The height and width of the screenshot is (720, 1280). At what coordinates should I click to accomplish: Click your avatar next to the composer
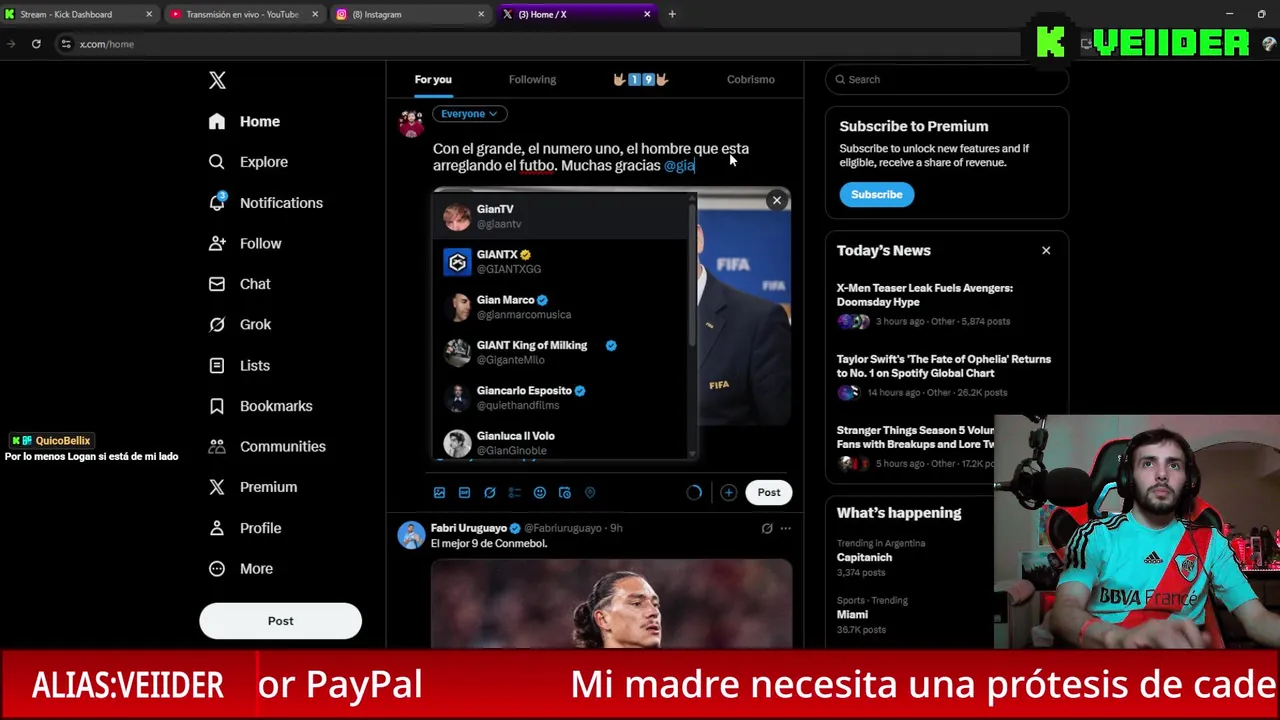(411, 124)
